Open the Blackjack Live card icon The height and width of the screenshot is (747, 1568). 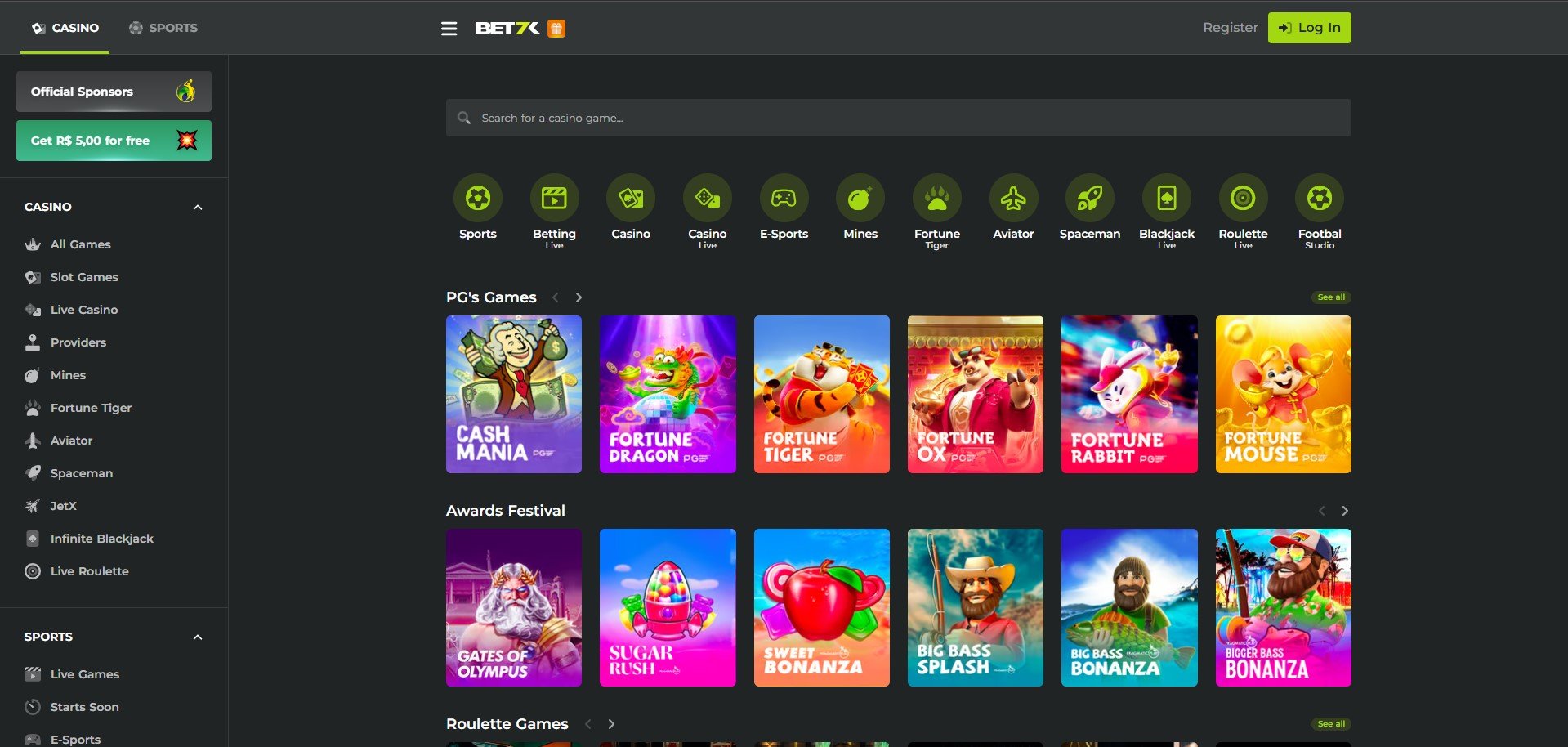pos(1166,199)
